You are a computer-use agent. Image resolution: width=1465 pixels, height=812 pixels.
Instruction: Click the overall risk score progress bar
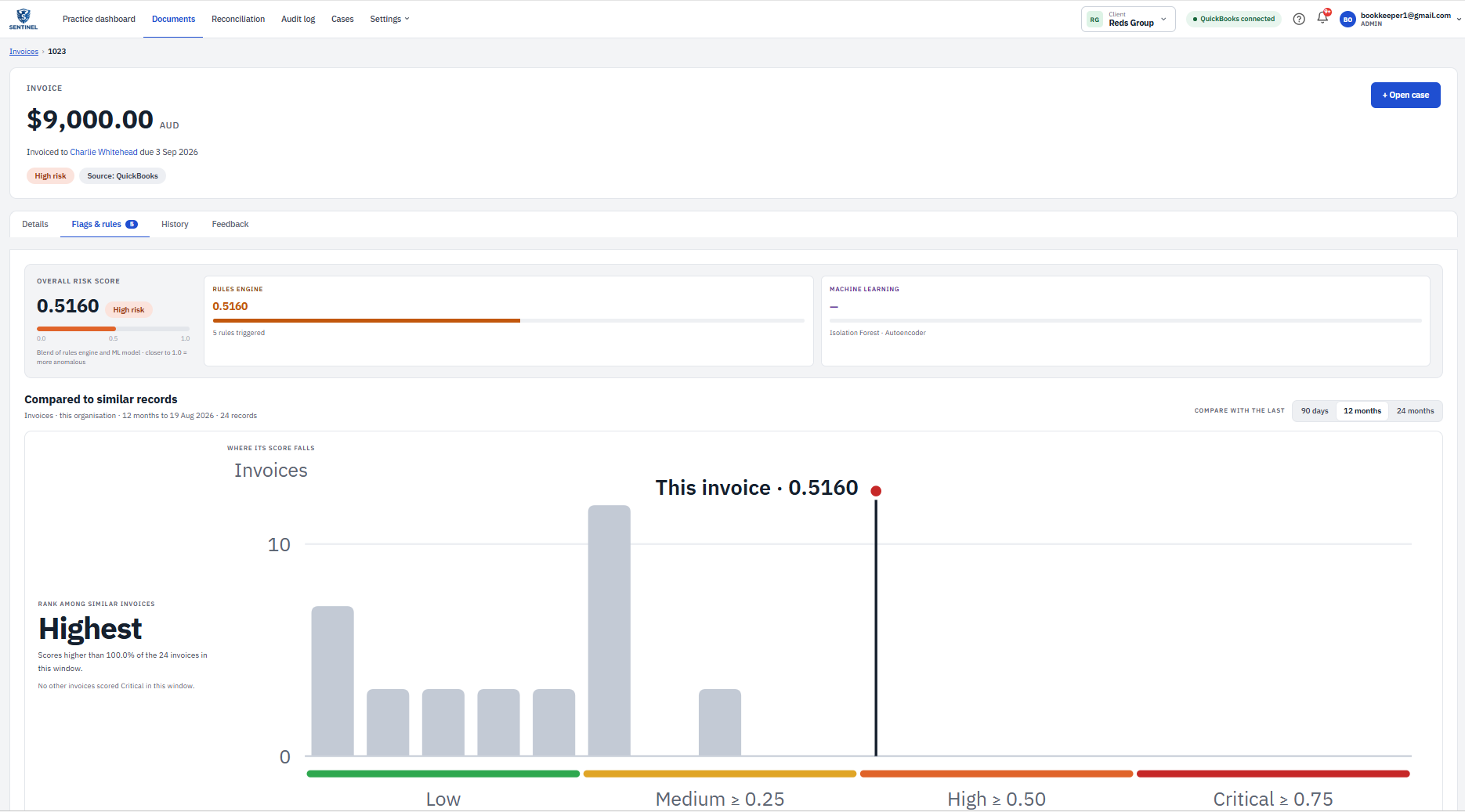pyautogui.click(x=113, y=329)
